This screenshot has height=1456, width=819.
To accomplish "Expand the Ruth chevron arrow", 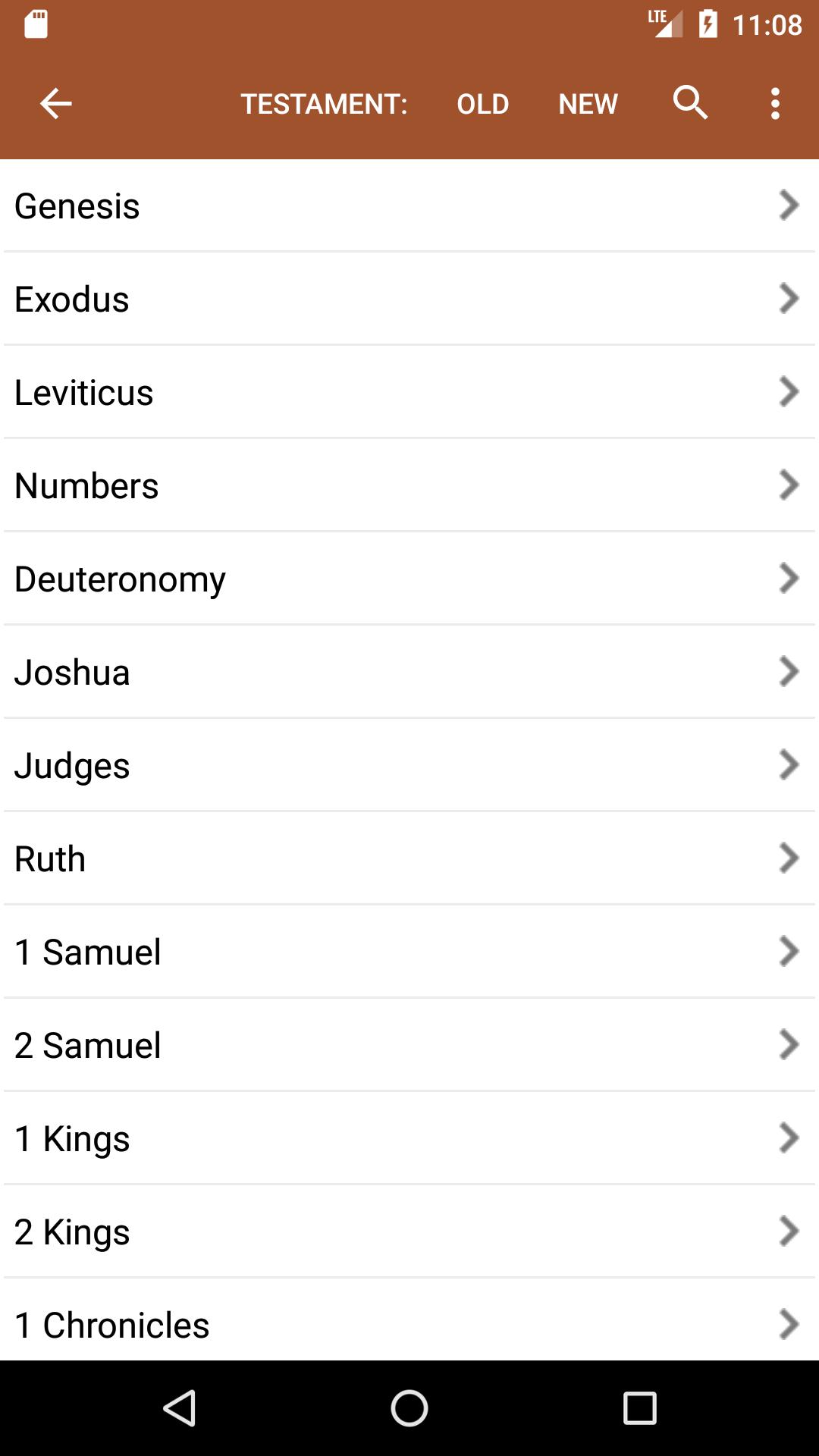I will click(789, 858).
